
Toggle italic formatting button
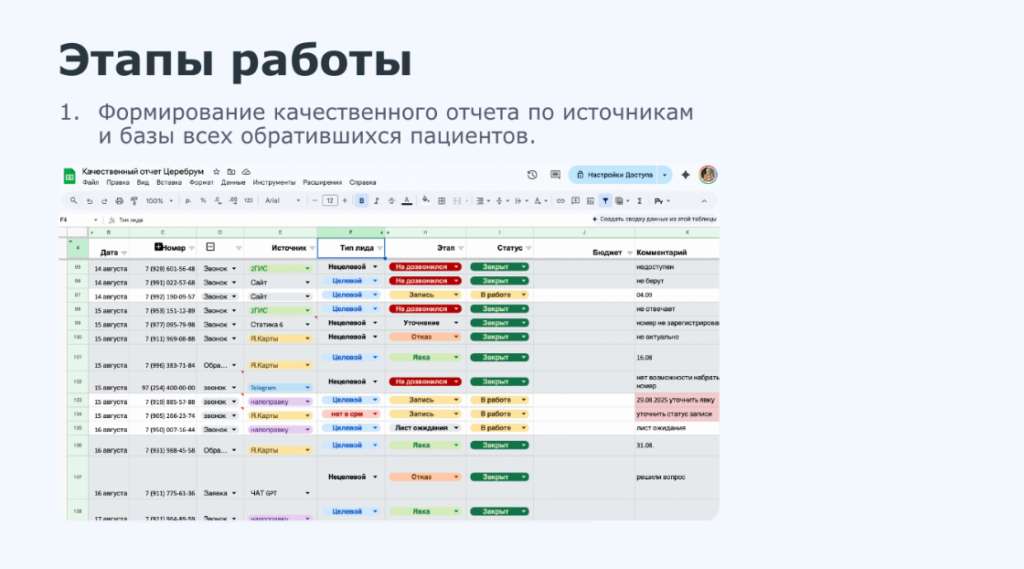(375, 201)
